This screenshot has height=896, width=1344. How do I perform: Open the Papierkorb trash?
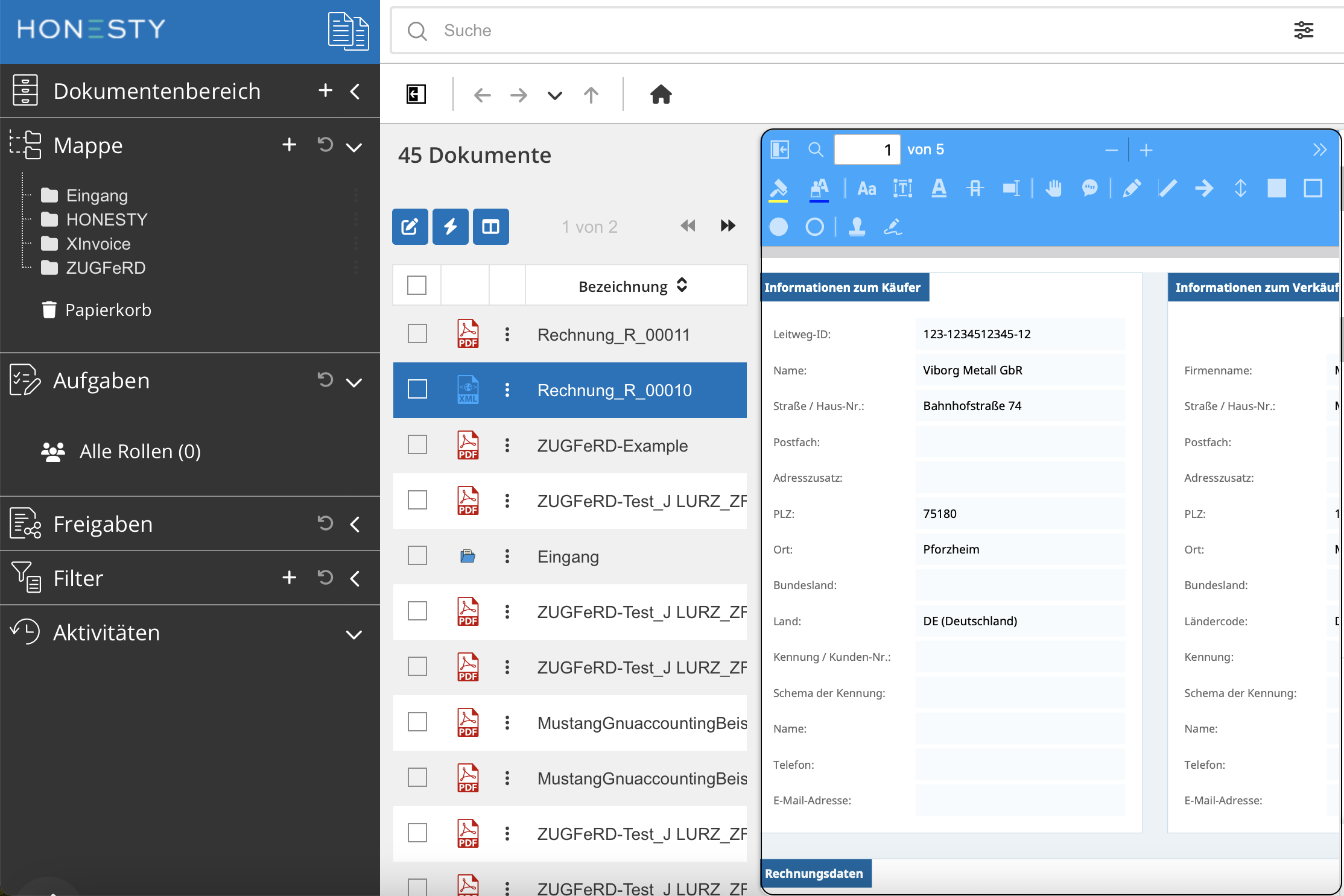(x=97, y=310)
